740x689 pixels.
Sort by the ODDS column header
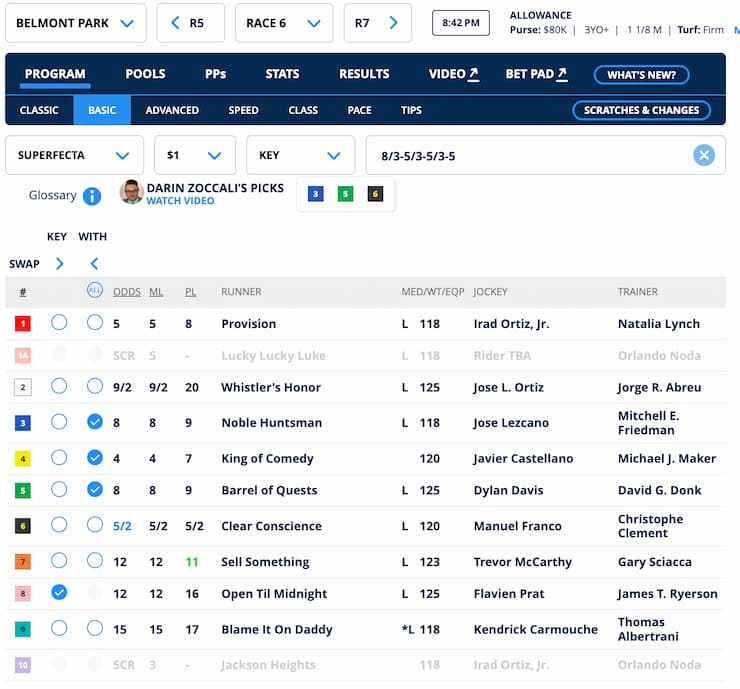pyautogui.click(x=126, y=292)
